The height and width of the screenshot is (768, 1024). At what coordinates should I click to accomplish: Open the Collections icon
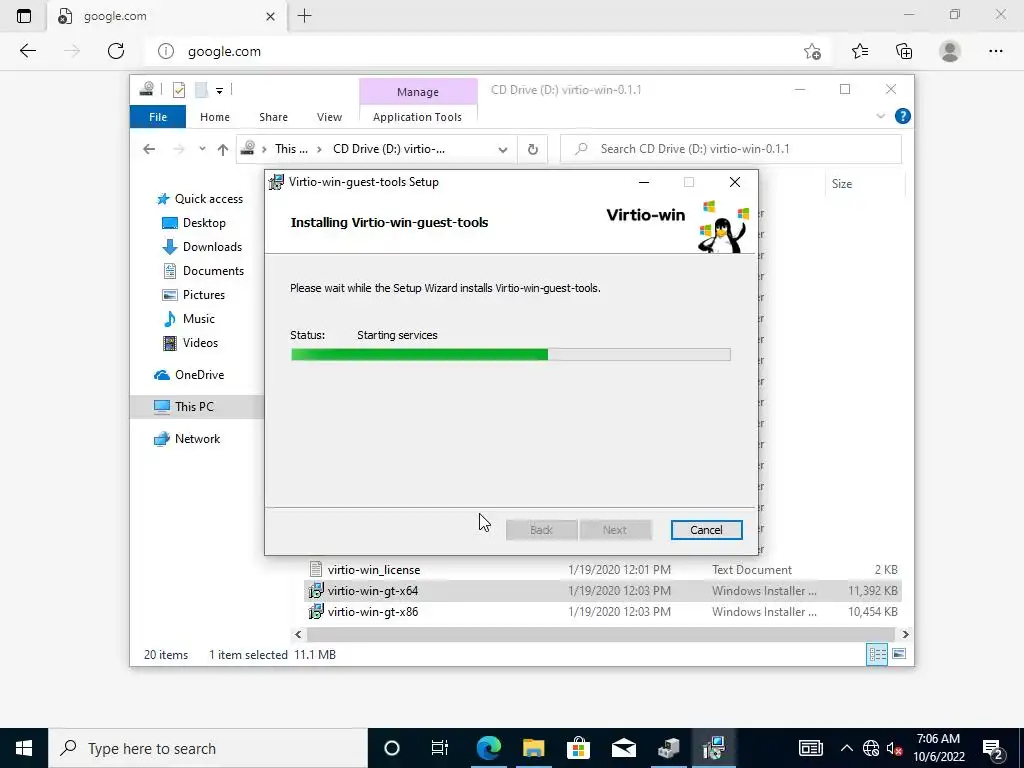click(904, 51)
